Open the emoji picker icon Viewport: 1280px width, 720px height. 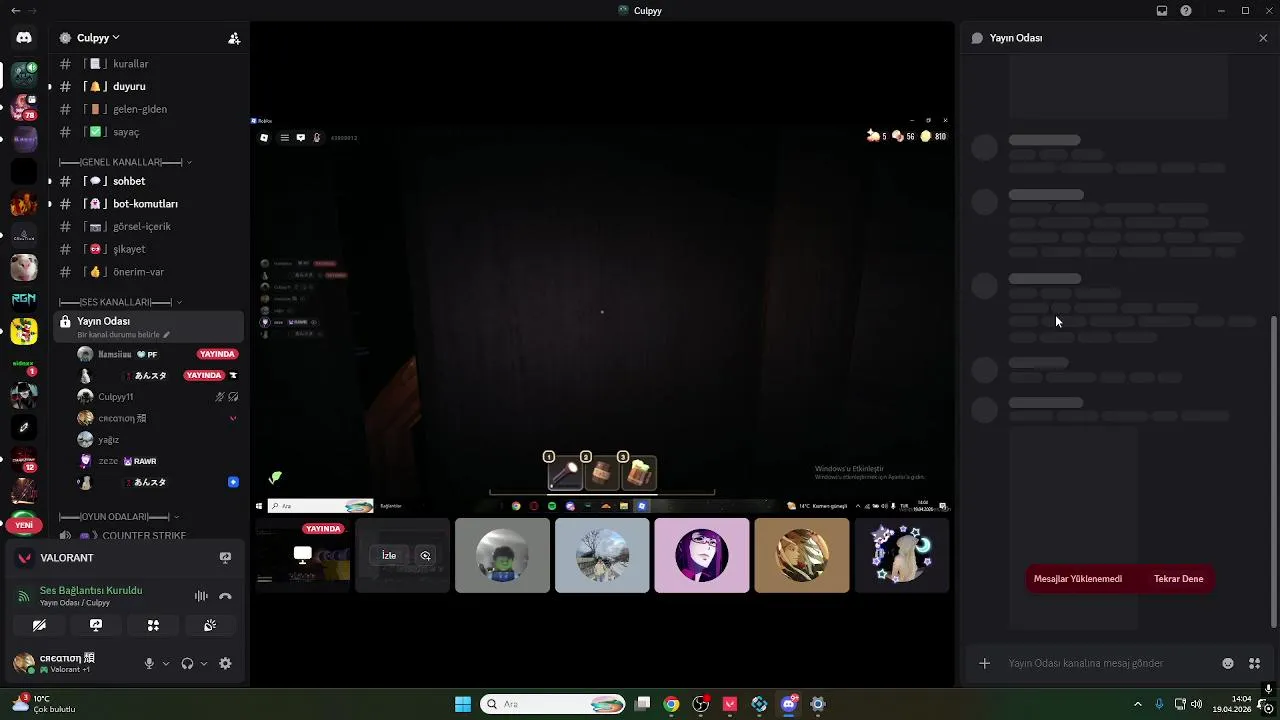1228,663
